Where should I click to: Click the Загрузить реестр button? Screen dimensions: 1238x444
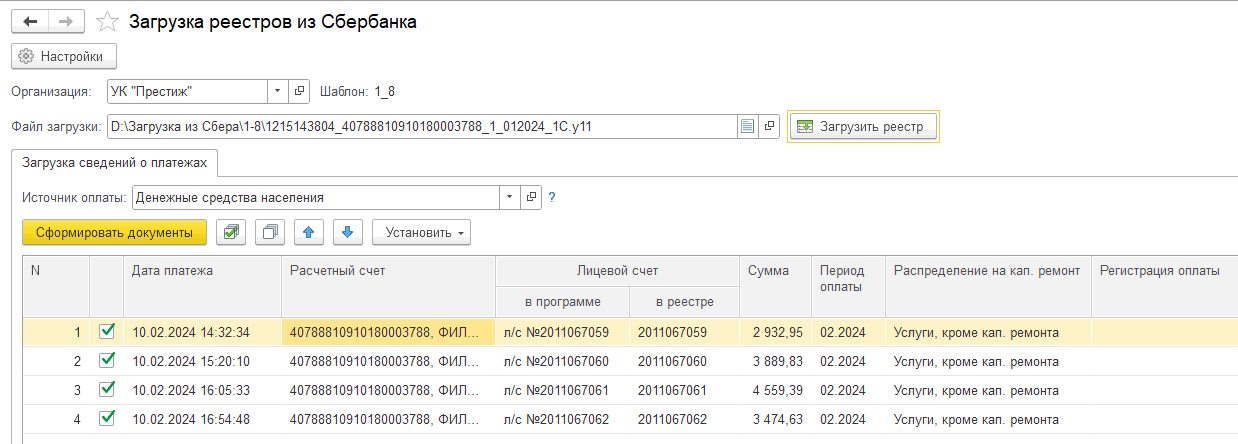point(864,127)
